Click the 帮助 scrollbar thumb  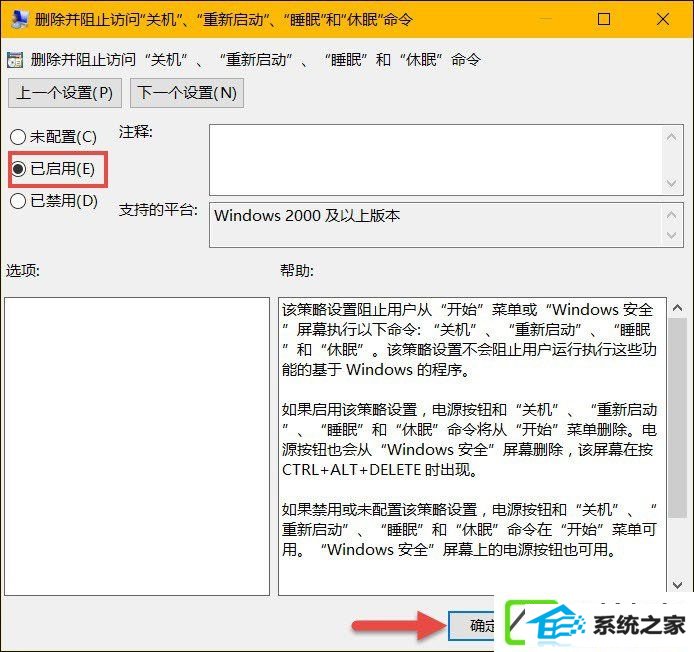coord(677,417)
